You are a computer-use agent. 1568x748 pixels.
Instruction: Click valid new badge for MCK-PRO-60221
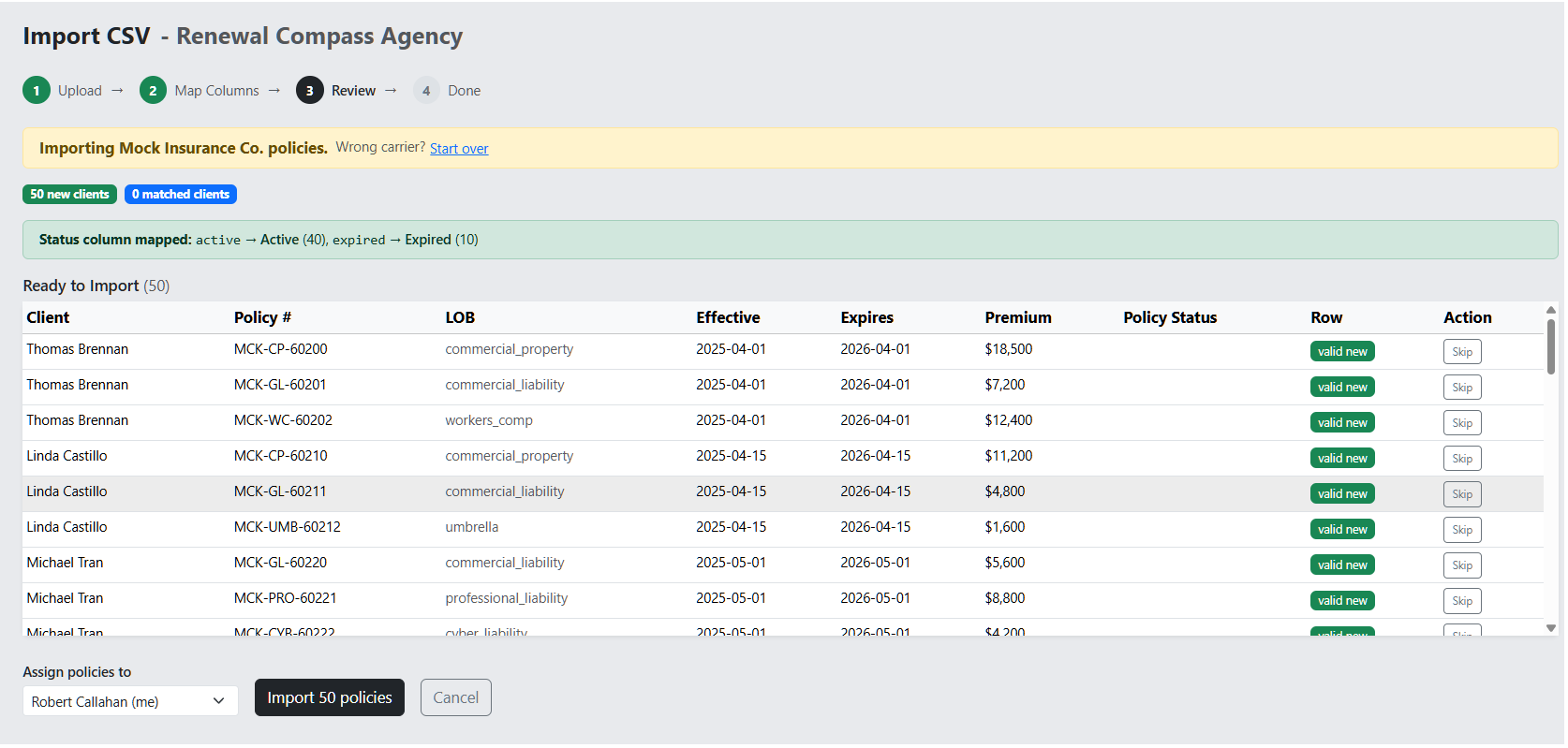click(x=1342, y=601)
